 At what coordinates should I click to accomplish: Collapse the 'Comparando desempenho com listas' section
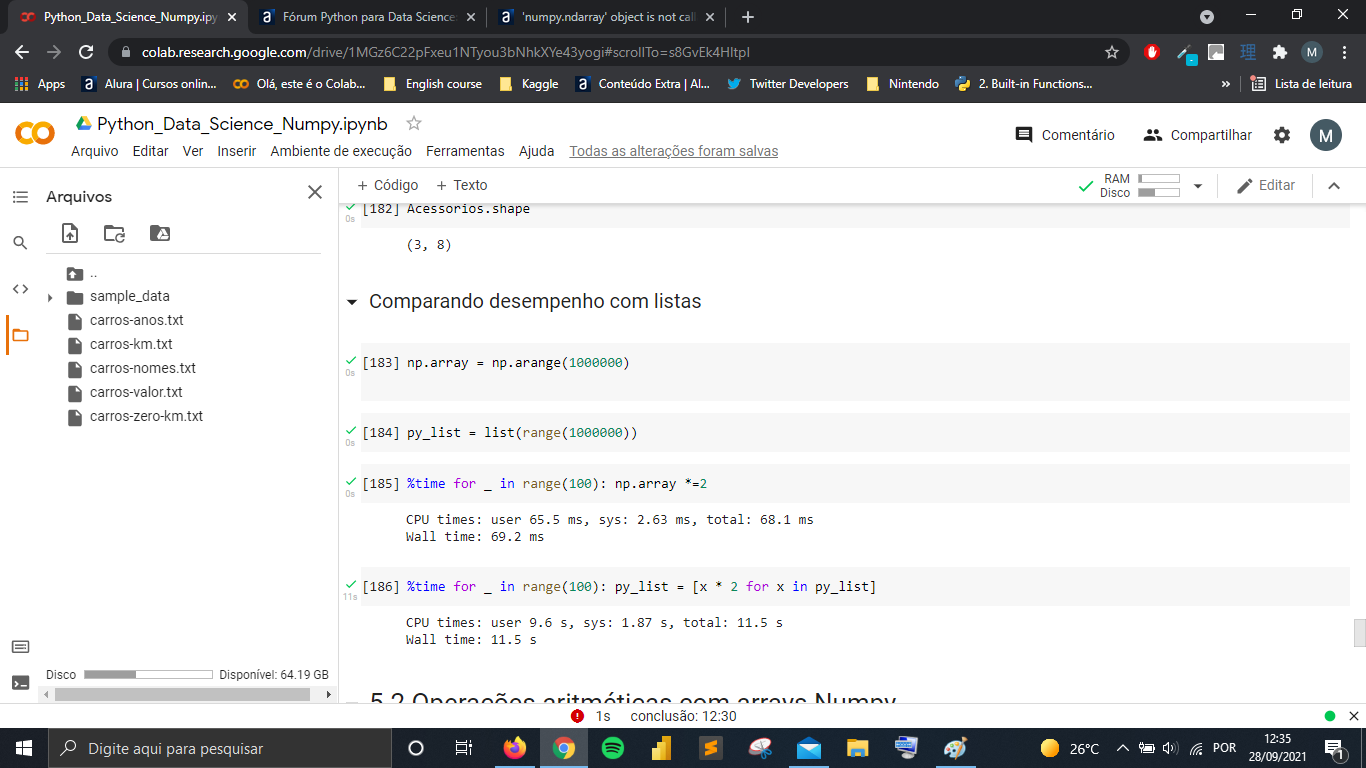351,302
